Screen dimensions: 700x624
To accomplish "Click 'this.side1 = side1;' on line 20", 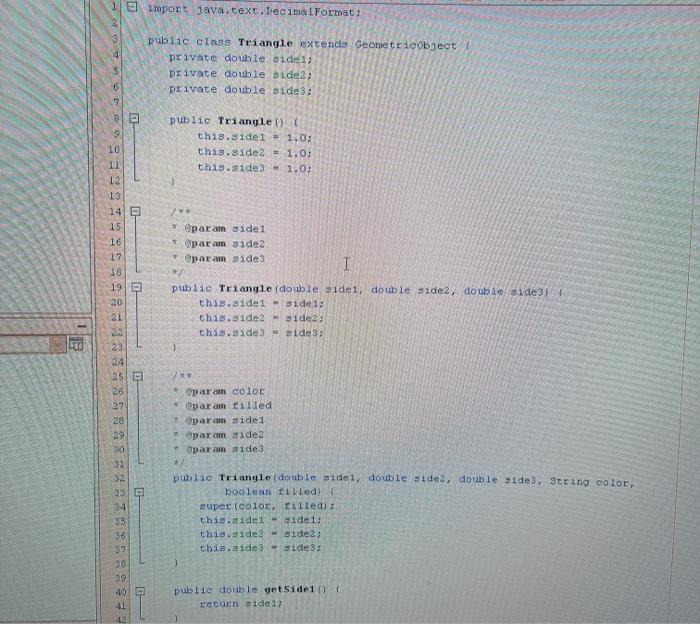I will [261, 304].
